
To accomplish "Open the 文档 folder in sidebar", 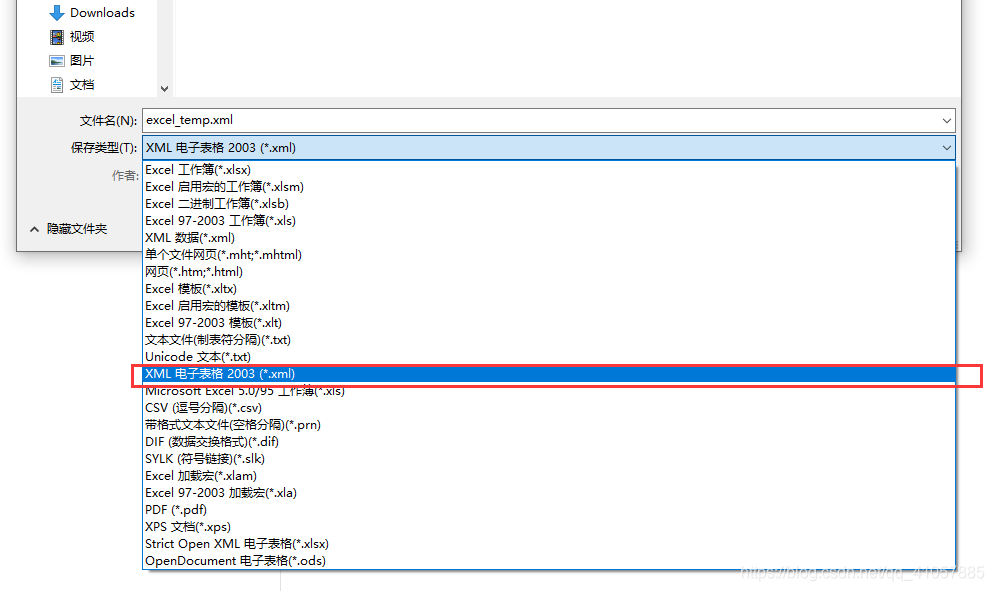I will pos(82,85).
